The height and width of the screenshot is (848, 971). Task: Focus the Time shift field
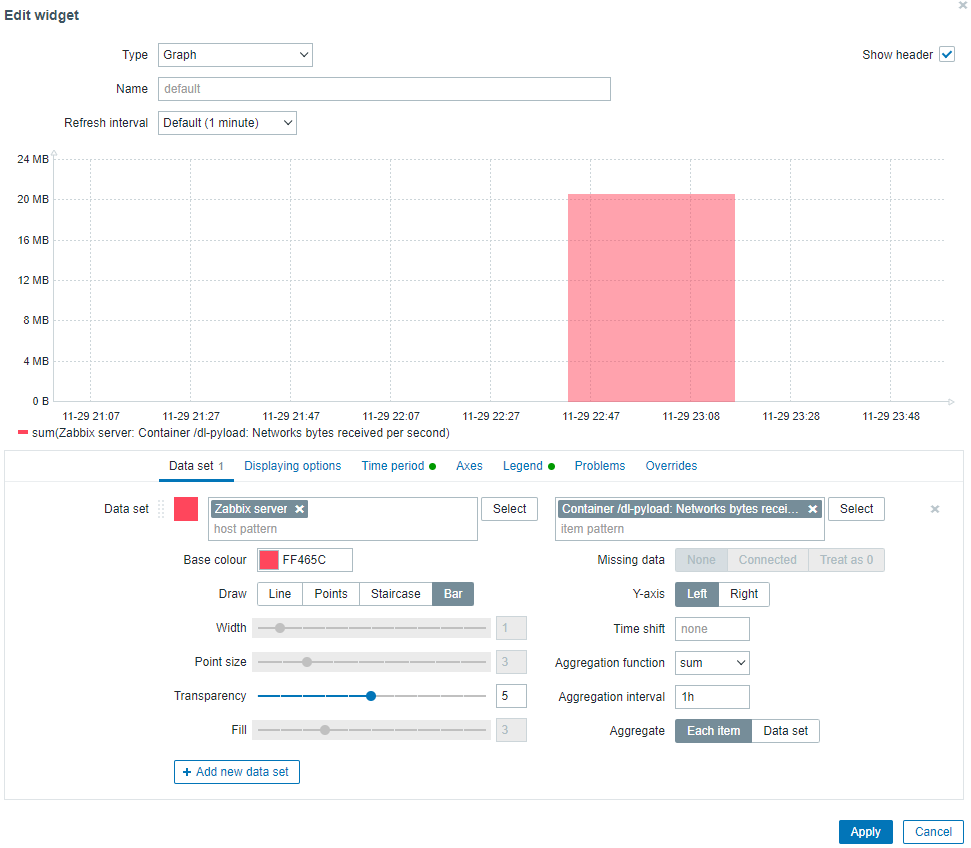712,629
